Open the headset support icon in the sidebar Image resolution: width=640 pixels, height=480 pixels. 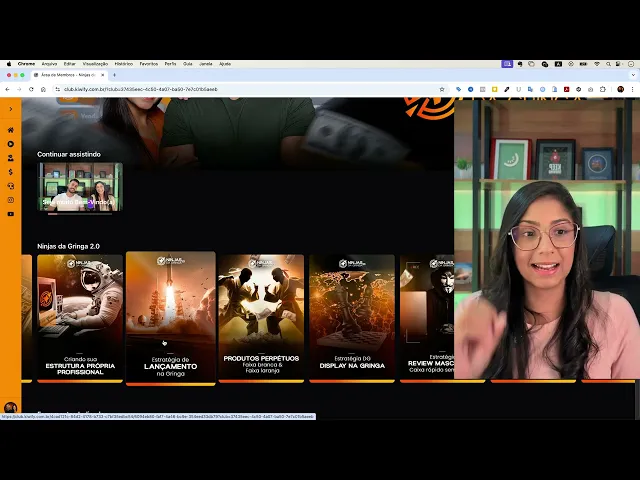[x=11, y=186]
